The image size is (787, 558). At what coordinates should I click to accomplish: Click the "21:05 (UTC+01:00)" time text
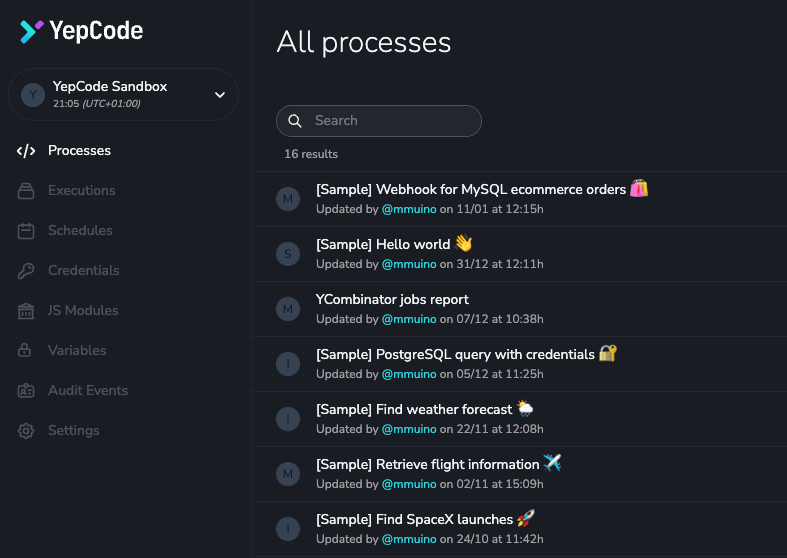(x=97, y=104)
